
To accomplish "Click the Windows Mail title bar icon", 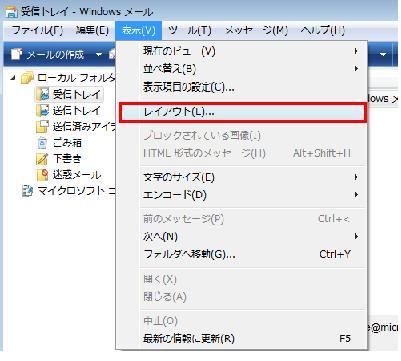I will pyautogui.click(x=11, y=11).
